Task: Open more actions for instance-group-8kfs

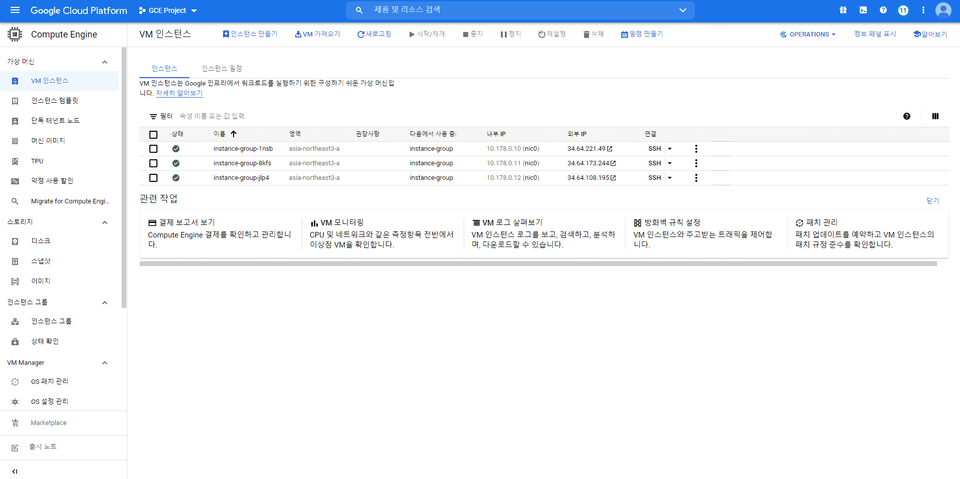Action: 696,163
